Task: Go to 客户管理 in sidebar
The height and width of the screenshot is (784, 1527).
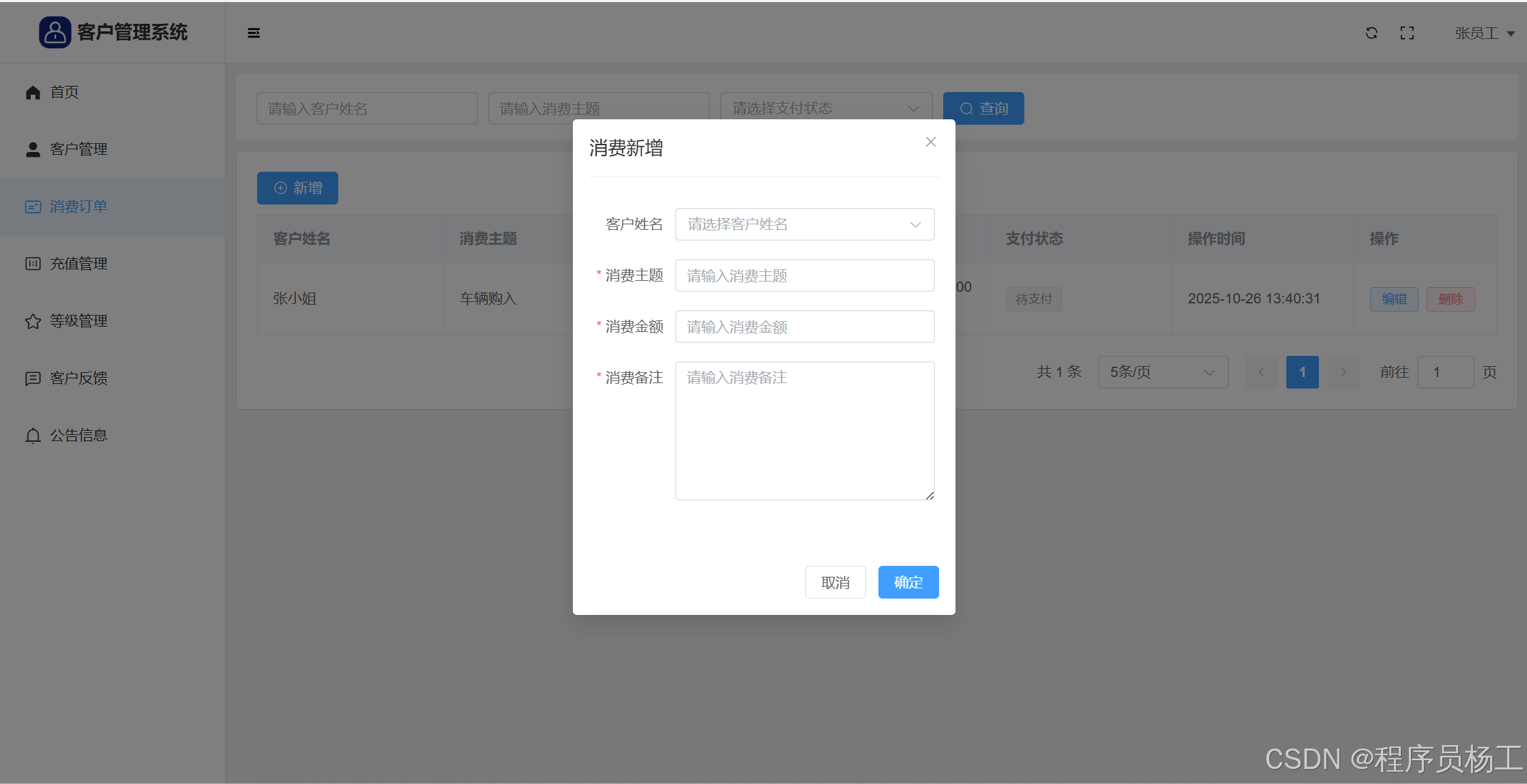Action: pos(78,149)
